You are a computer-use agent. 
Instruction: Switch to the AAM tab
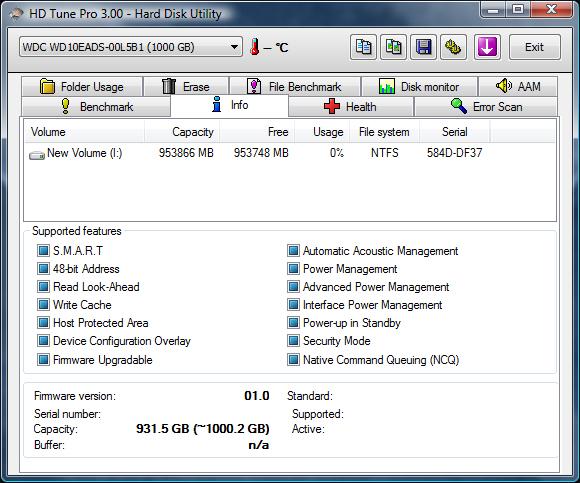click(x=518, y=87)
